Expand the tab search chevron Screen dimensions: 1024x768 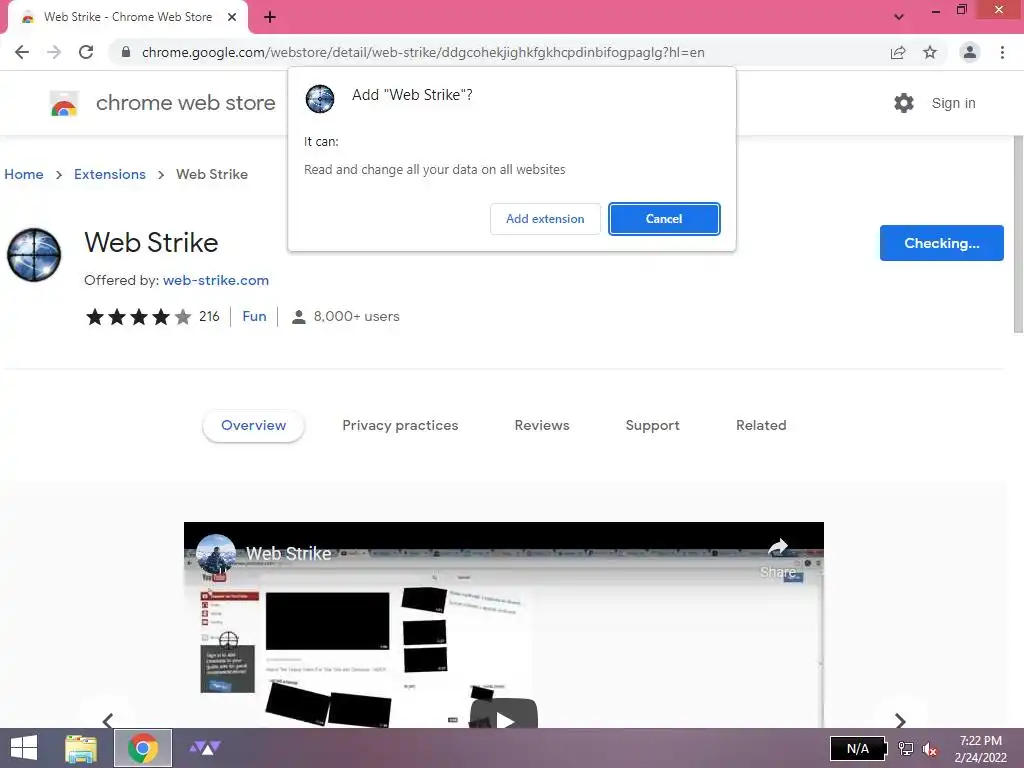click(899, 17)
